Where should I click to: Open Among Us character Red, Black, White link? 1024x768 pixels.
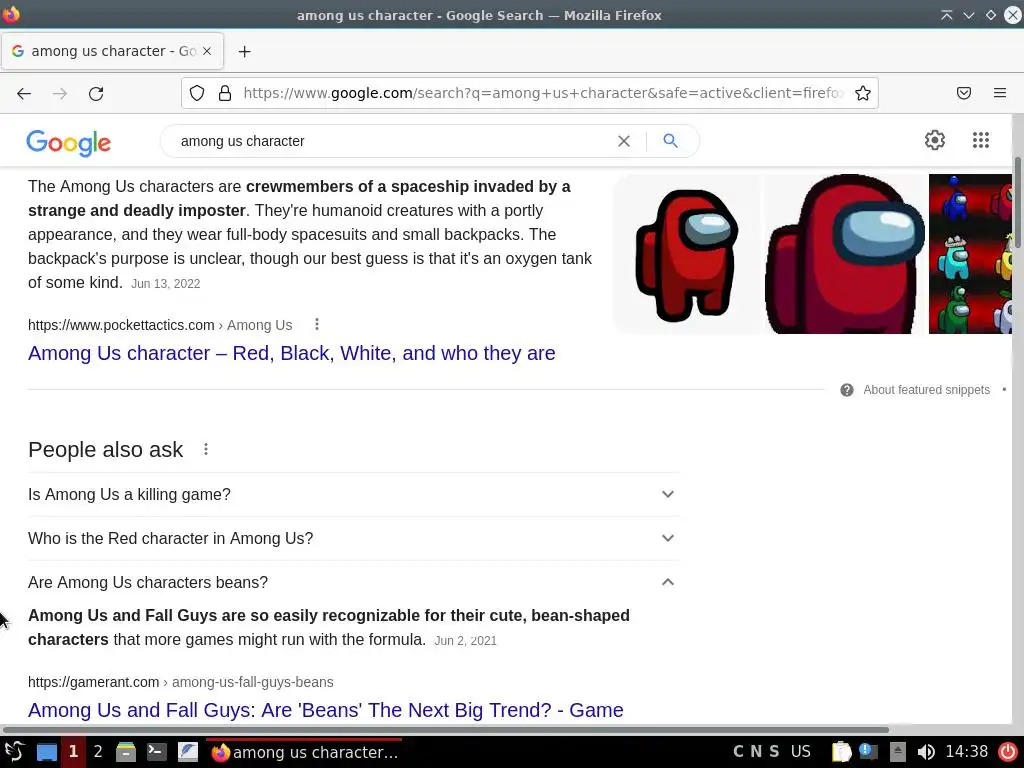291,353
